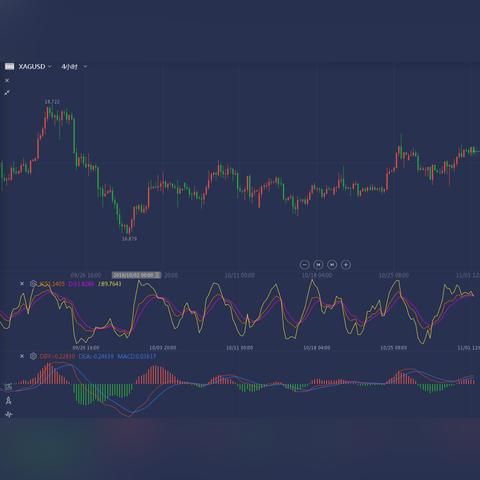Open the 4小时 timeframe dropdown
The width and height of the screenshot is (480, 480).
(74, 67)
